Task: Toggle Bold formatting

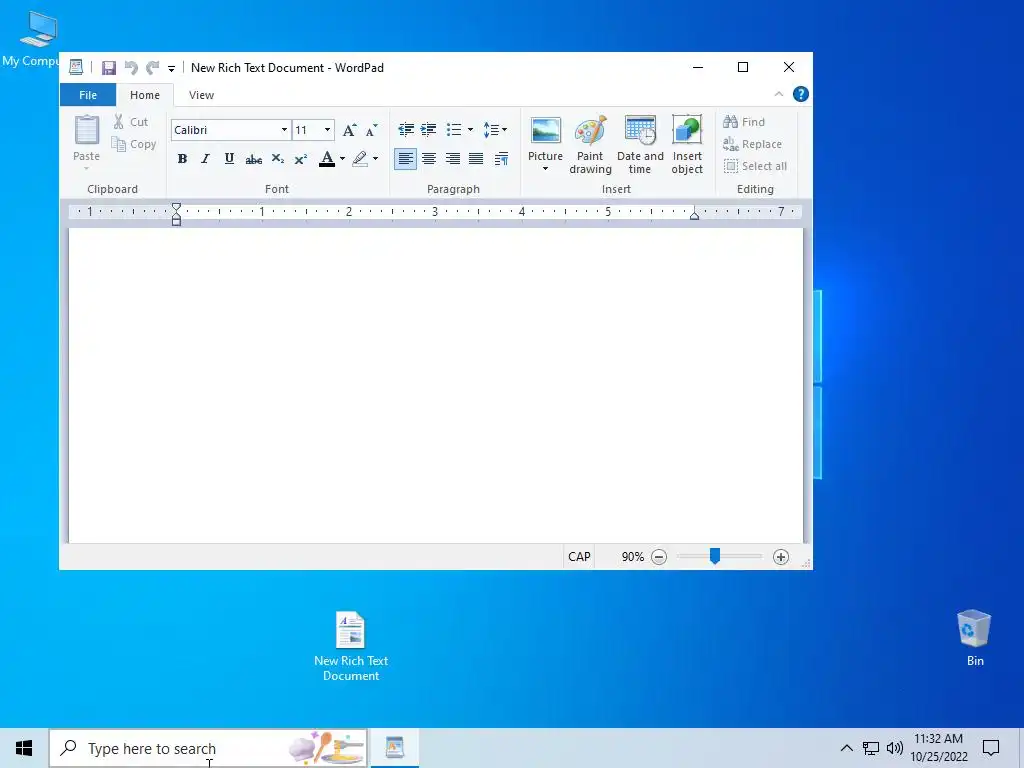Action: tap(182, 159)
